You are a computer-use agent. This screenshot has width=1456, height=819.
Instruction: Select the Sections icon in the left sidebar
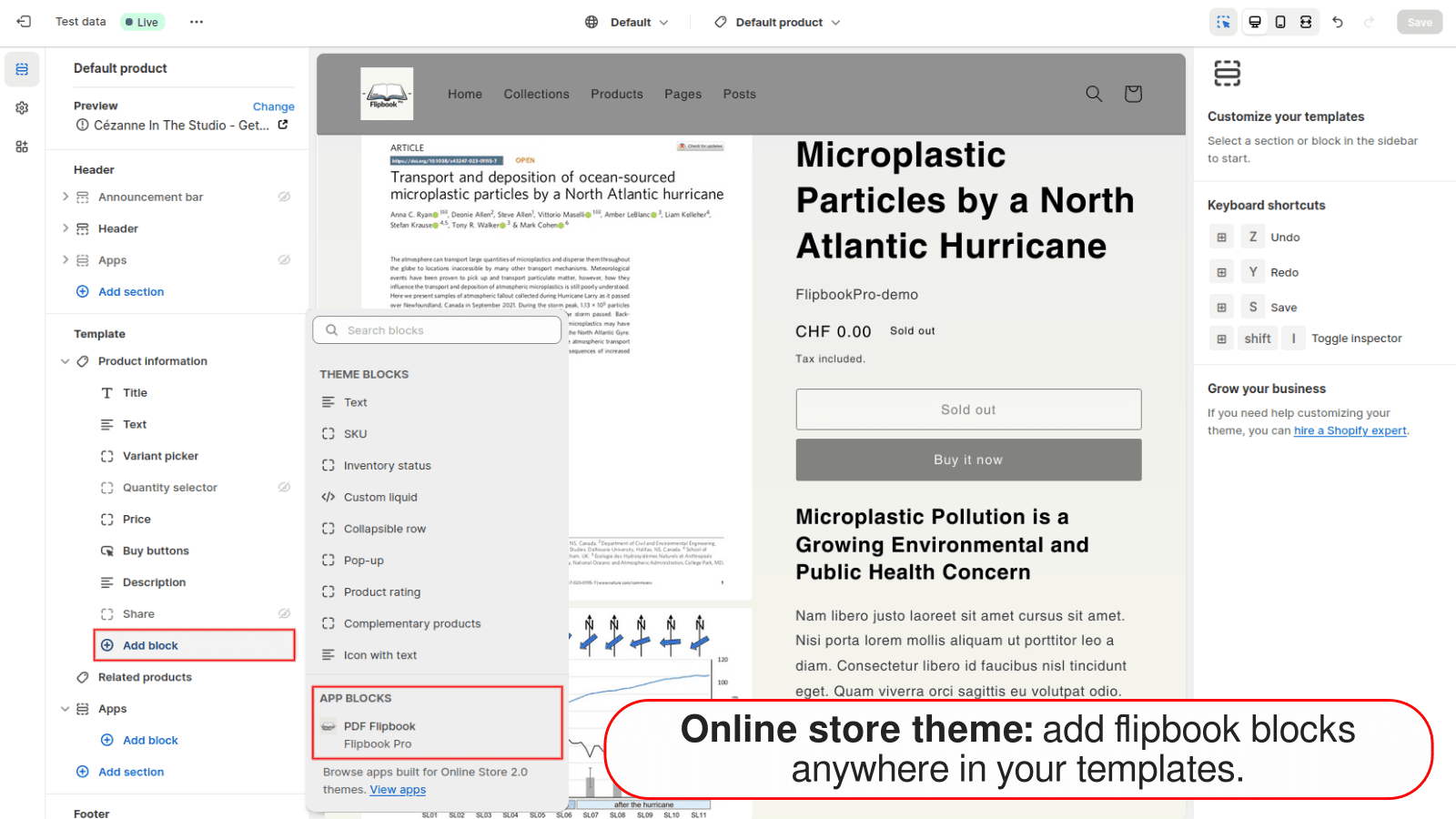point(21,68)
